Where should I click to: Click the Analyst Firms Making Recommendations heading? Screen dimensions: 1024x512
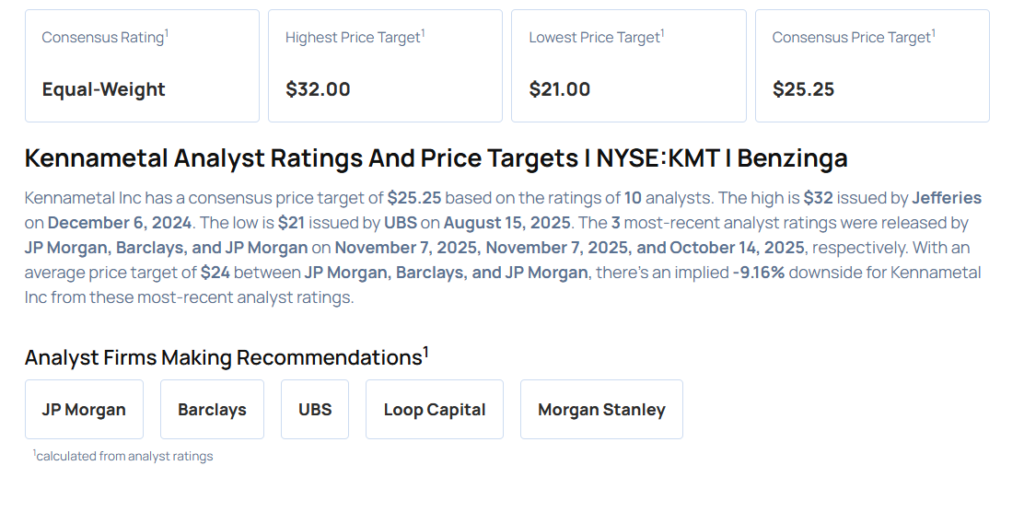pos(224,357)
